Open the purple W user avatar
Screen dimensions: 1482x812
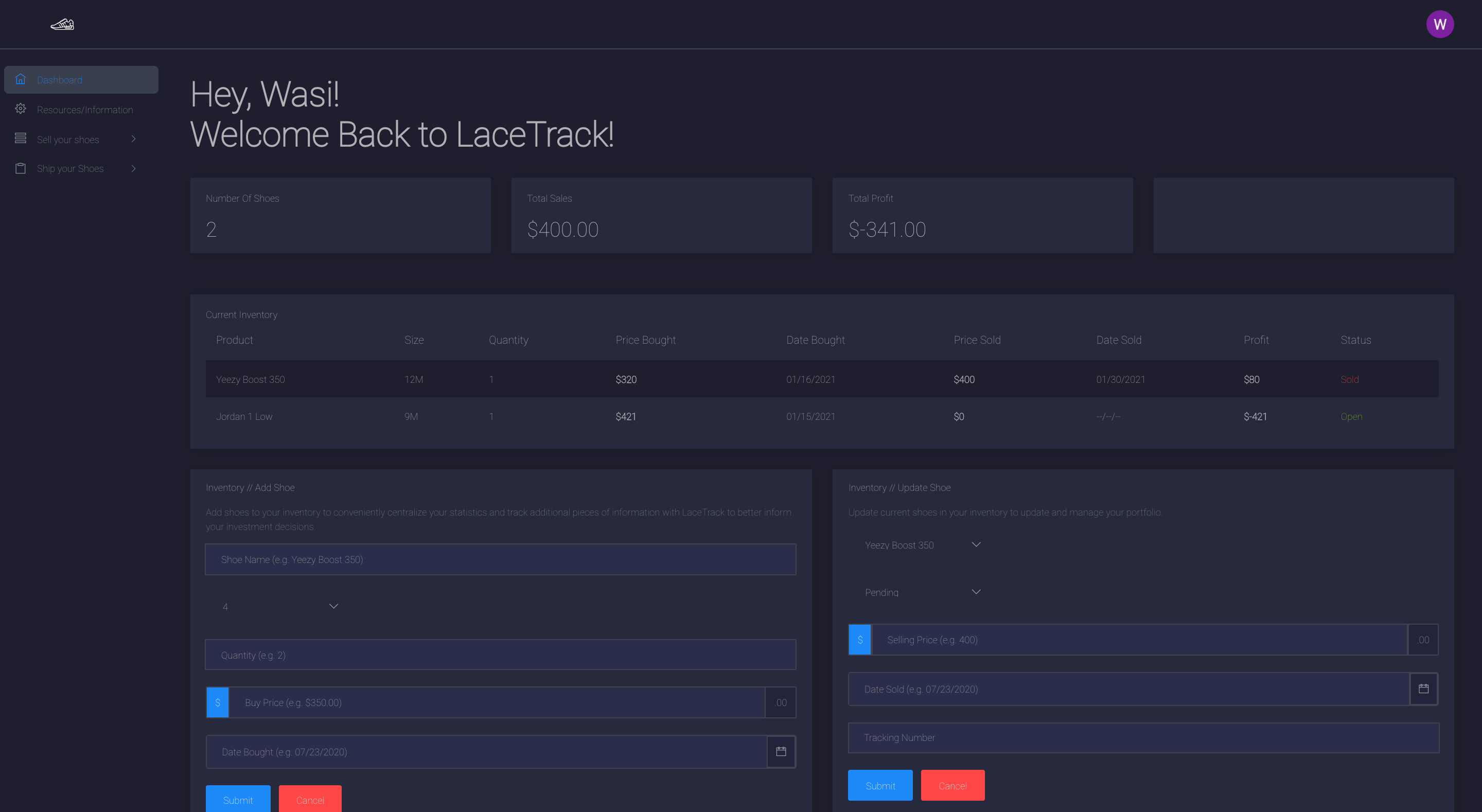click(x=1439, y=24)
